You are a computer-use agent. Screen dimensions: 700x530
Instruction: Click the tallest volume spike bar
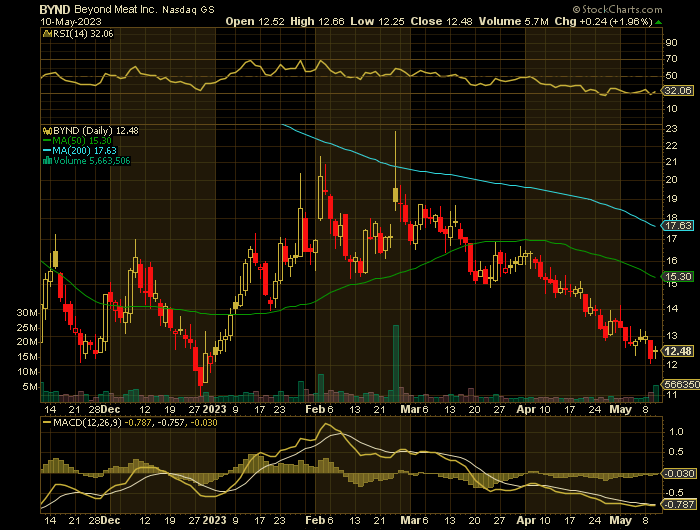[x=397, y=360]
